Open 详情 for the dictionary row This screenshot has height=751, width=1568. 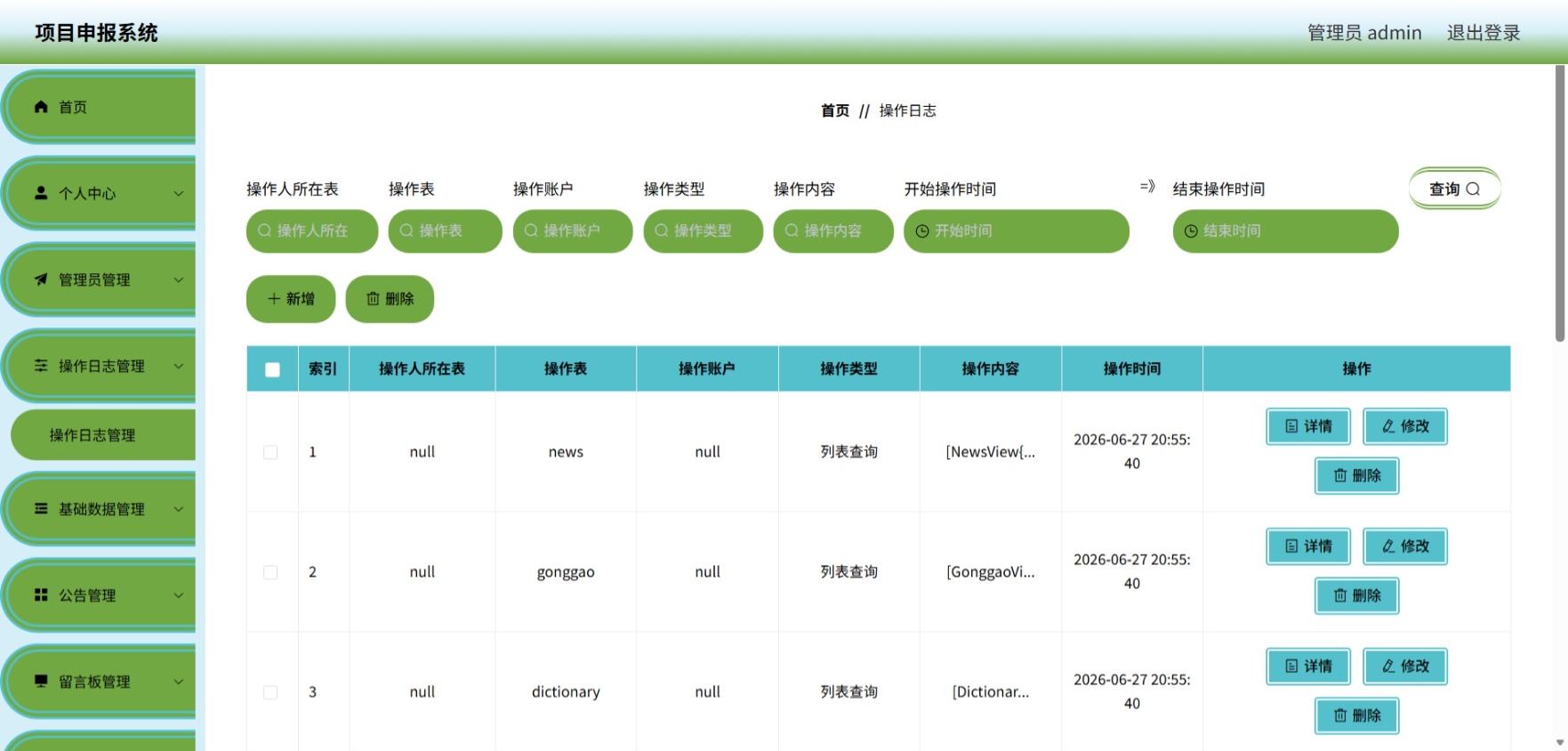click(x=1308, y=666)
